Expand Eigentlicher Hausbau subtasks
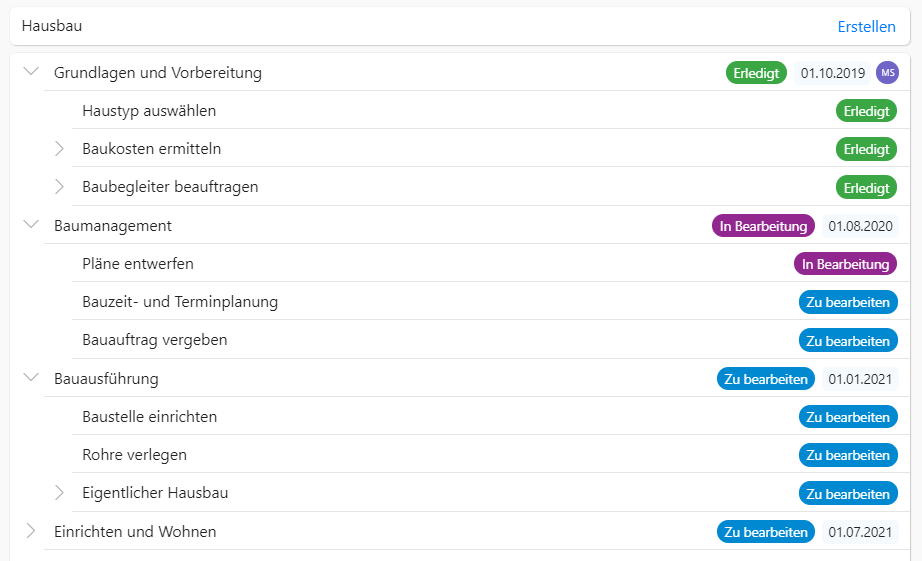 (59, 493)
